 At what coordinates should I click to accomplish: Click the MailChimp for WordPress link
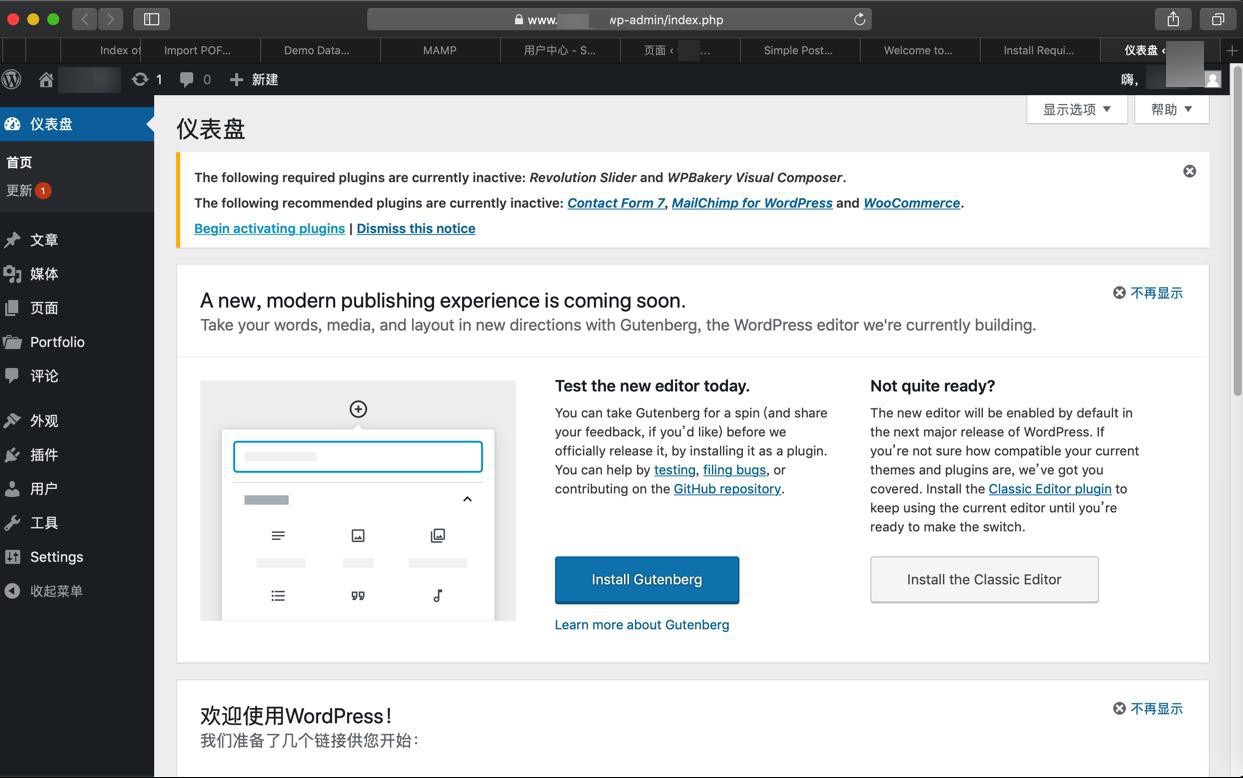point(752,203)
